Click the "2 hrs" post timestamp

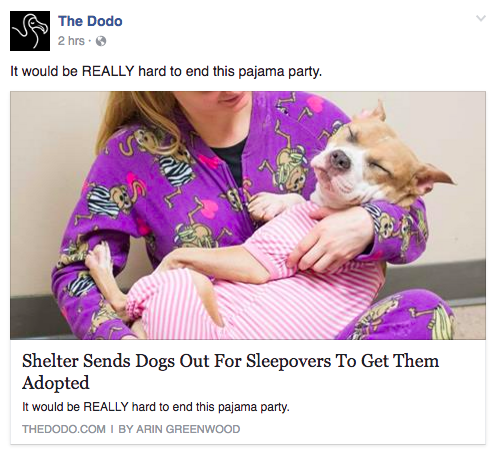pos(71,41)
